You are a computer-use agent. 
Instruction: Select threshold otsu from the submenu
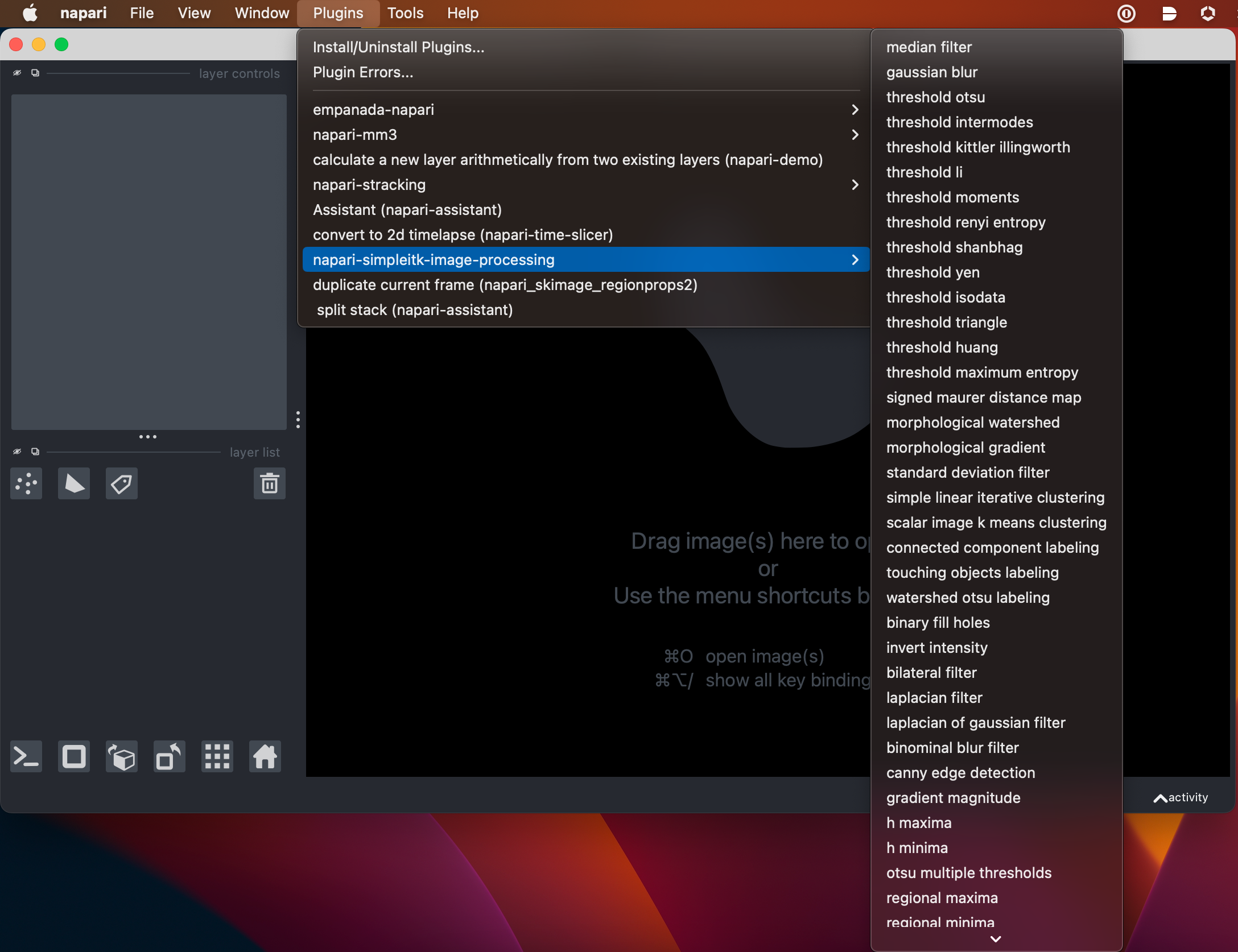935,97
